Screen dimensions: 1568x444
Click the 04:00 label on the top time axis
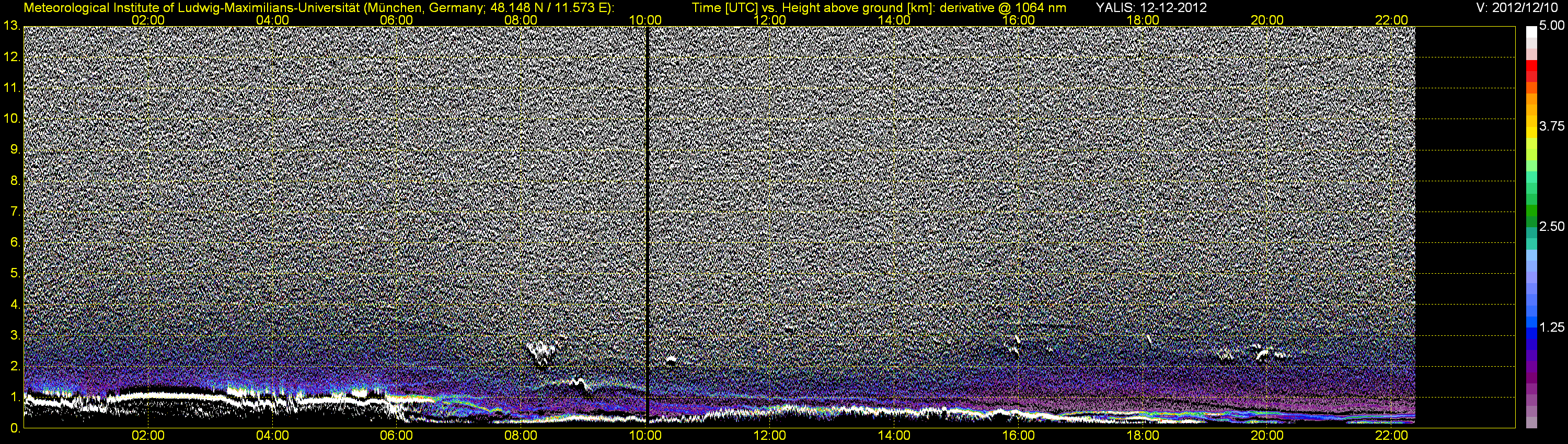(x=272, y=20)
